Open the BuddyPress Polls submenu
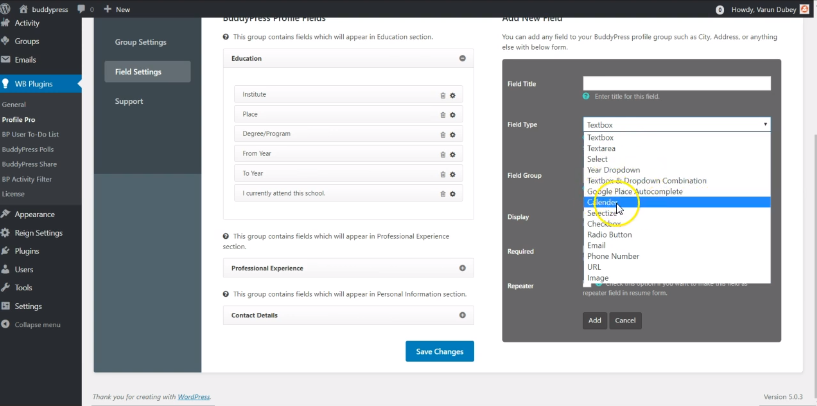 (28, 149)
